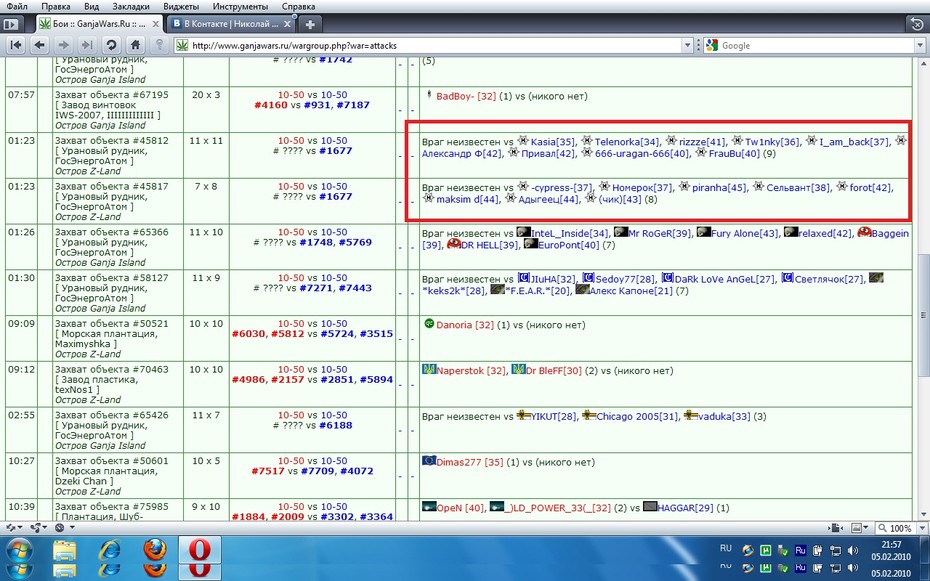Click the Reload page toolbar icon
Viewport: 930px width, 581px height.
coord(111,45)
